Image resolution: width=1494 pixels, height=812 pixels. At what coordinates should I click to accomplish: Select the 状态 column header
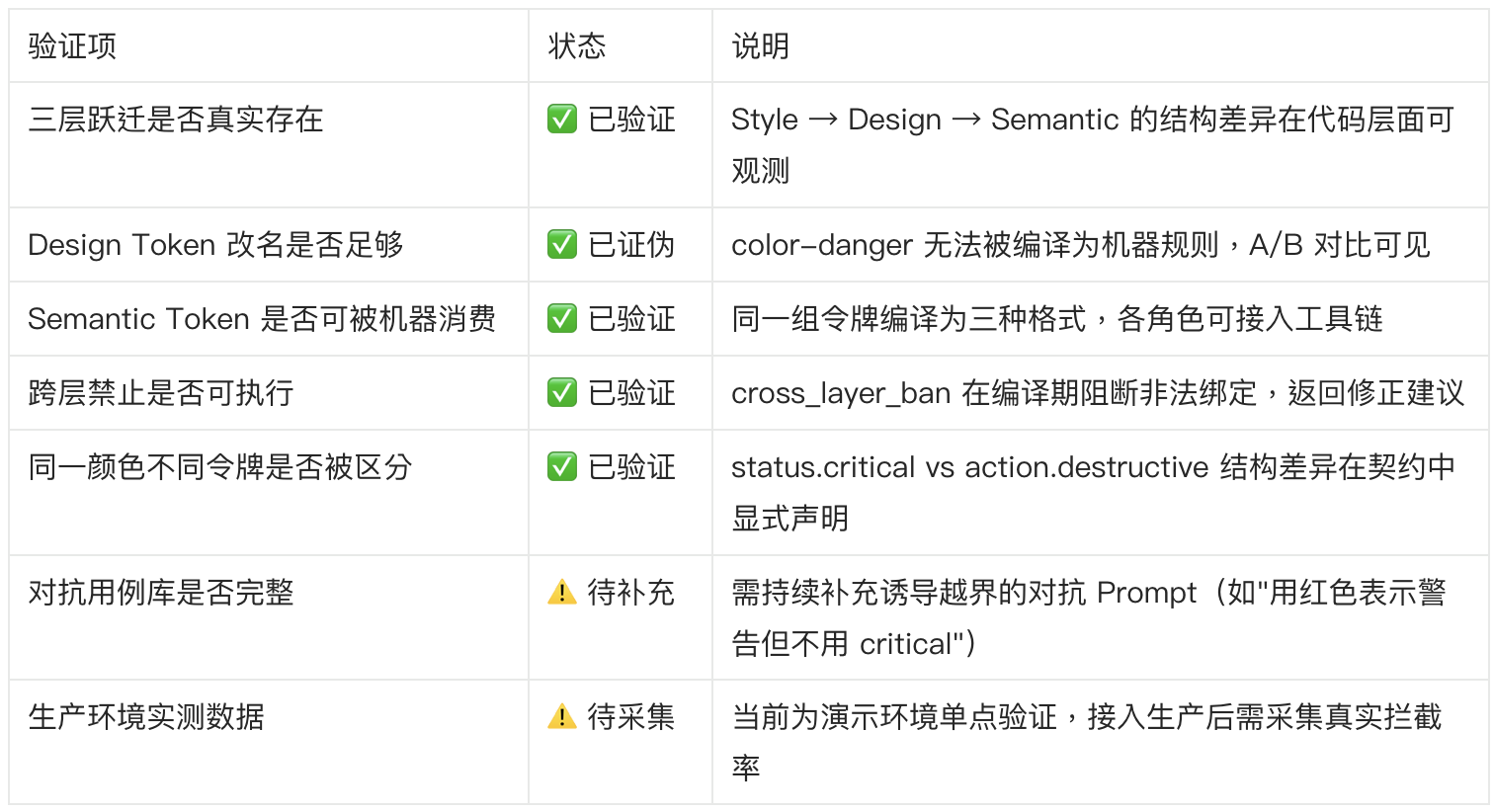coord(577,45)
